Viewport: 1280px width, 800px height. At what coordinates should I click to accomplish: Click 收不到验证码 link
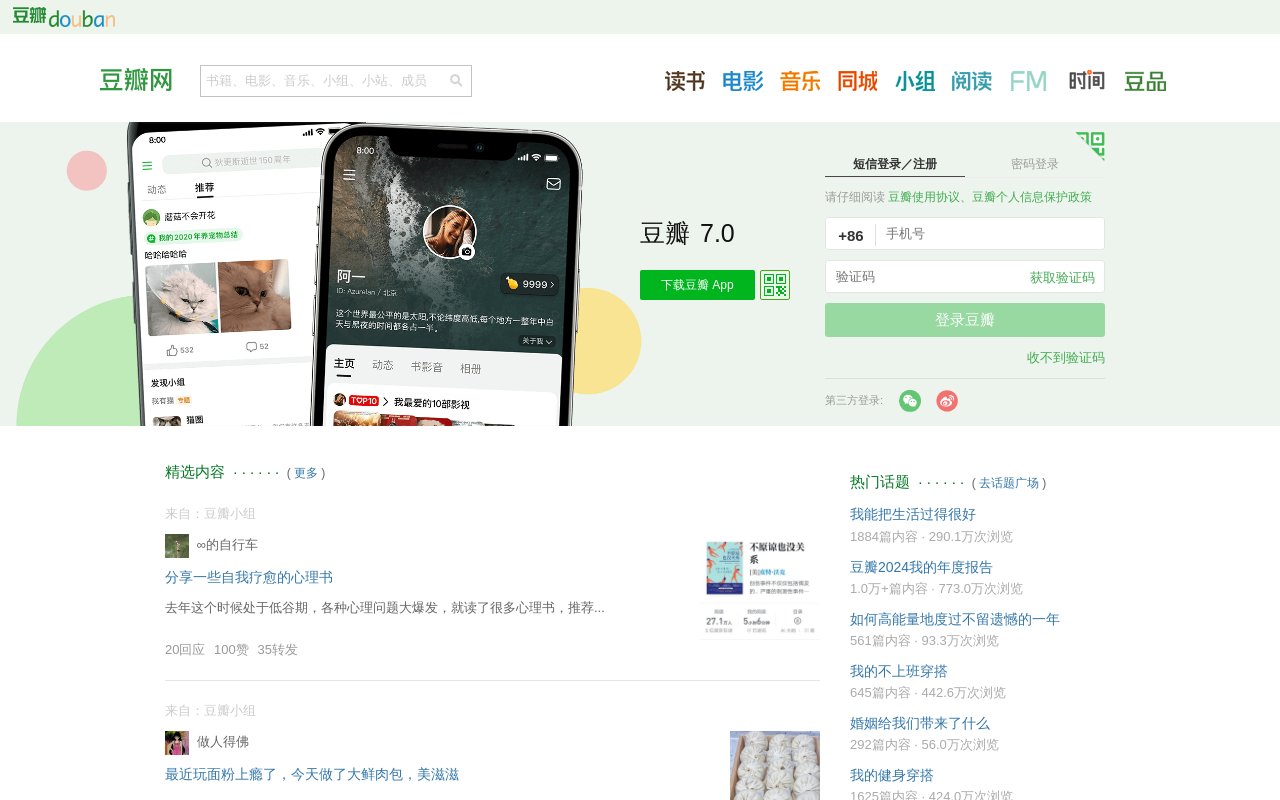click(x=1066, y=358)
